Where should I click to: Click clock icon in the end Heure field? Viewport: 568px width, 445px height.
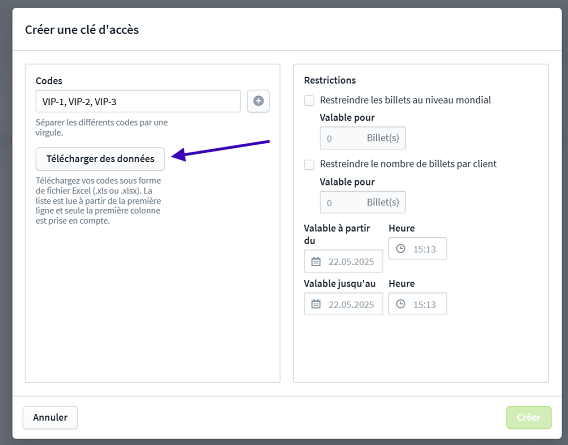point(400,304)
